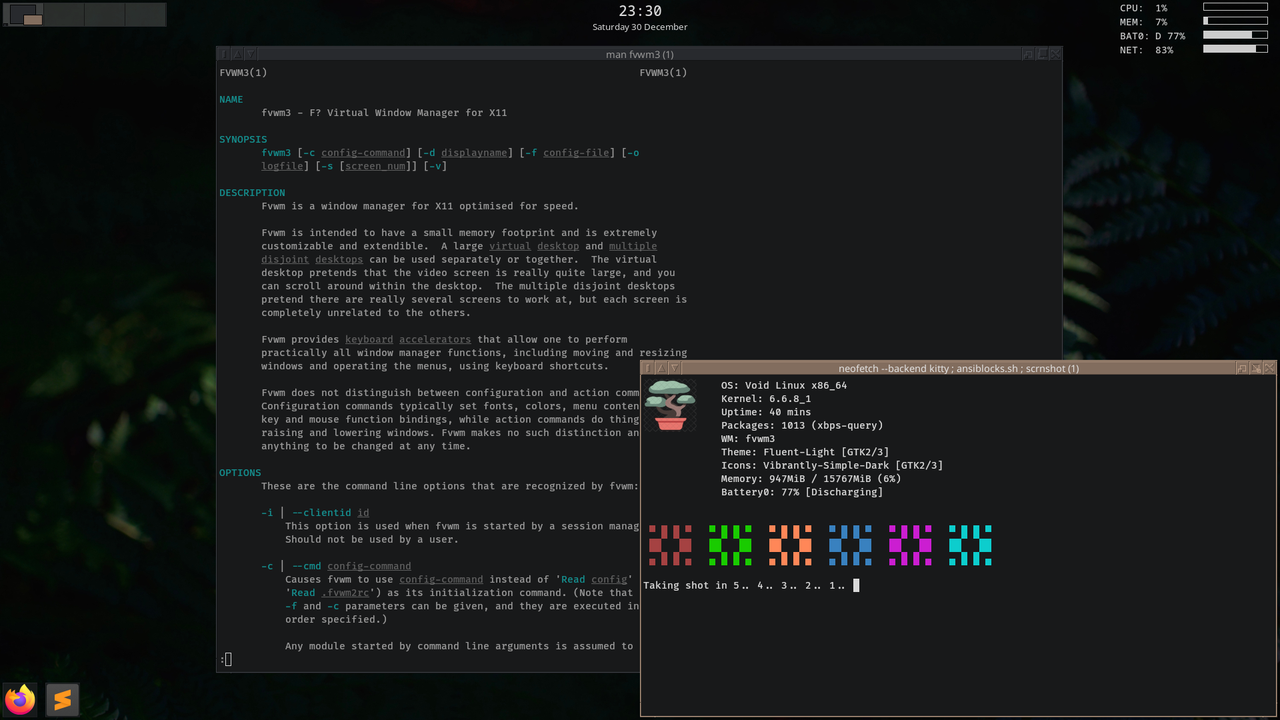Click down-triangle titlebar button of neofetch window
1280x720 pixels.
[x=674, y=368]
